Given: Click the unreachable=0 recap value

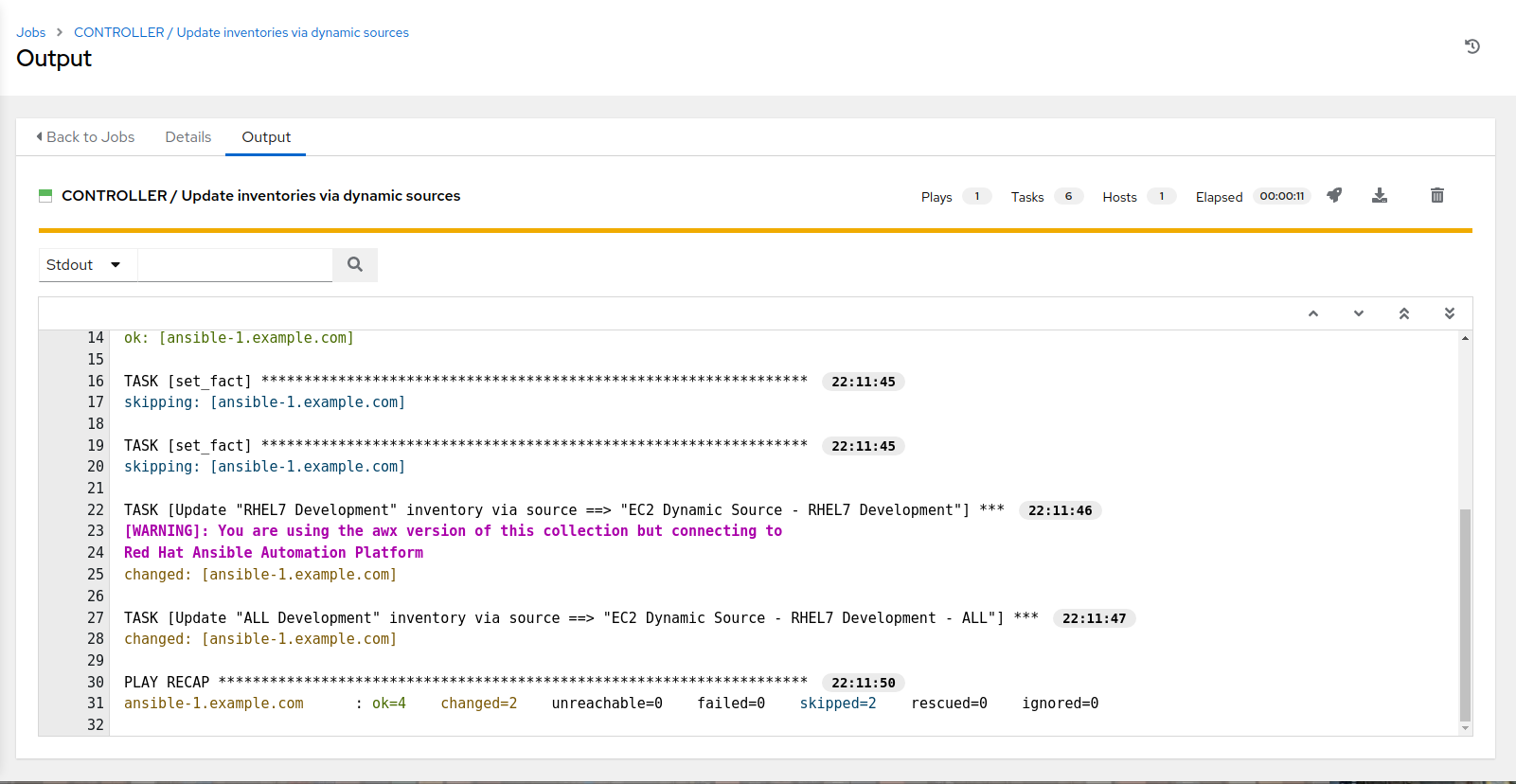Looking at the screenshot, I should coord(607,704).
